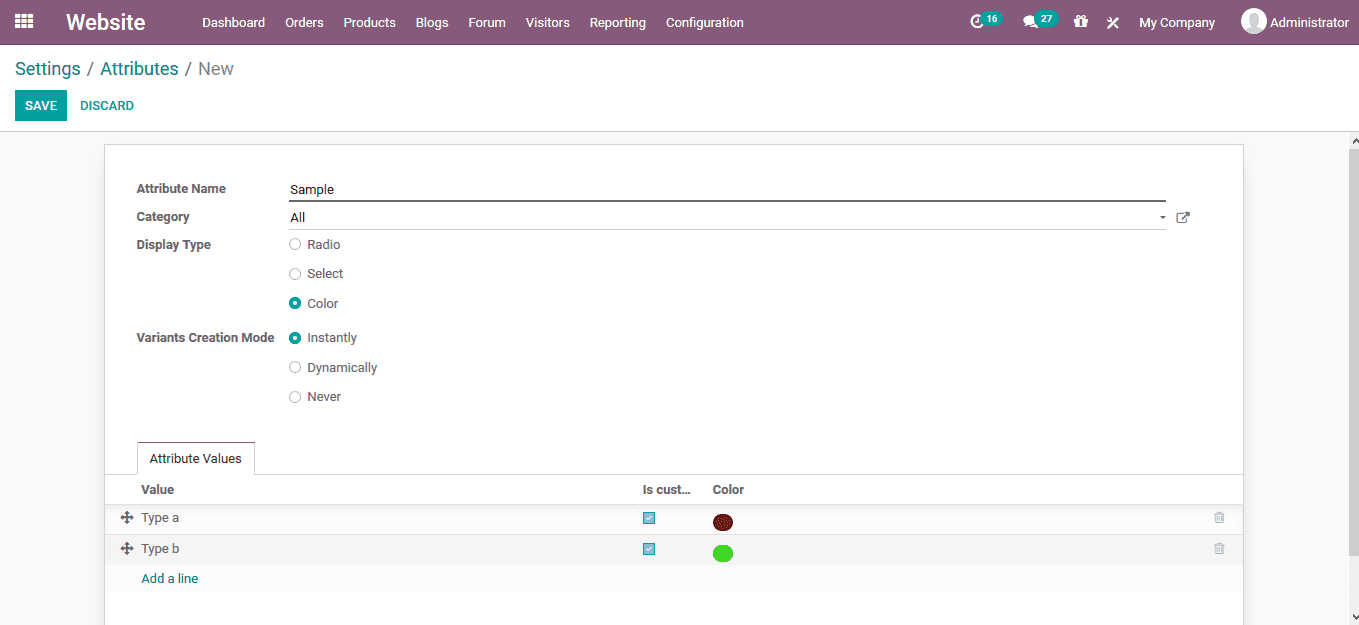
Task: Open the messaging conversations icon
Action: pos(1033,21)
